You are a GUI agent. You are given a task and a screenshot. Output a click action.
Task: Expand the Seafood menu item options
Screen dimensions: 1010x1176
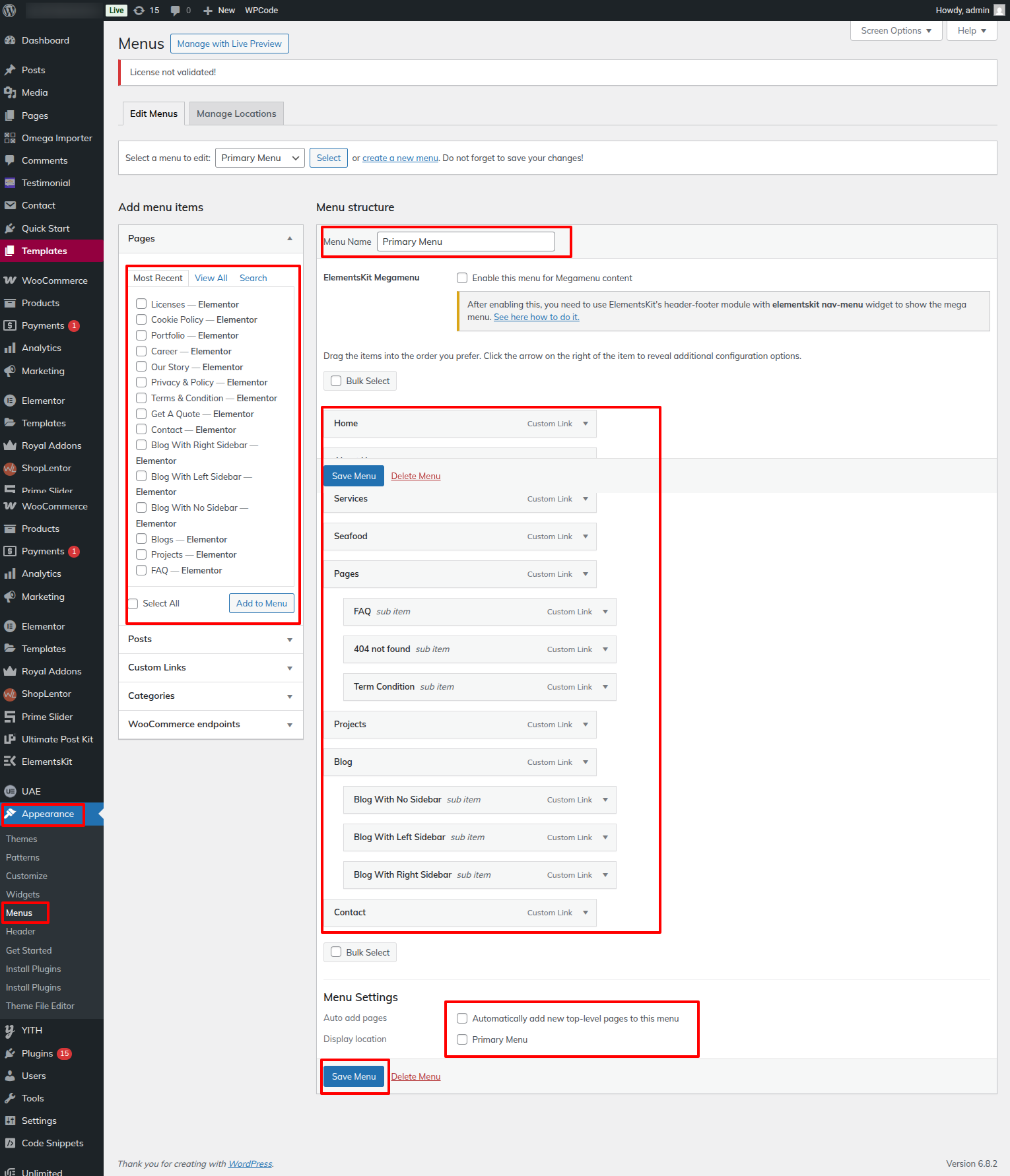point(586,537)
